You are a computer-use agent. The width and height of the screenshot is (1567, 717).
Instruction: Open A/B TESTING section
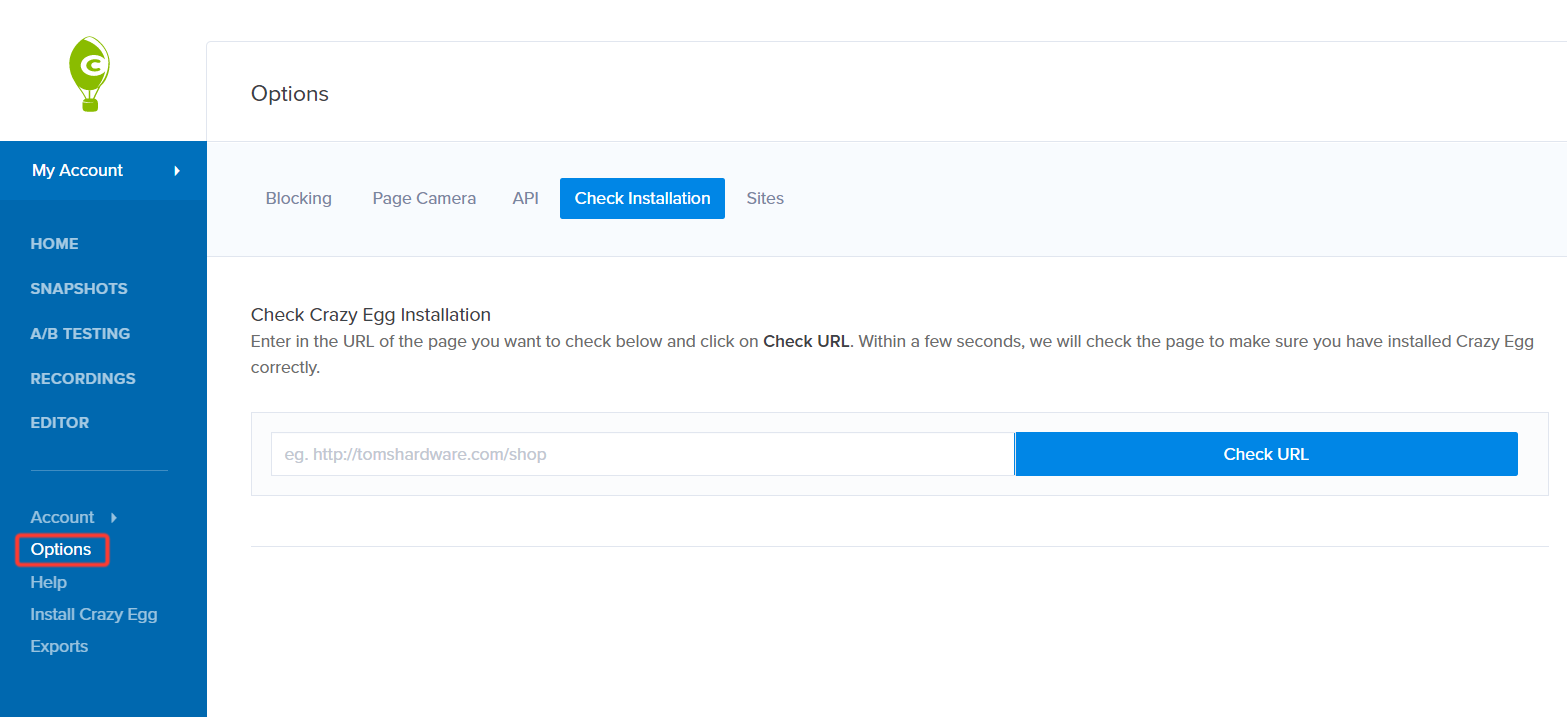pyautogui.click(x=80, y=333)
